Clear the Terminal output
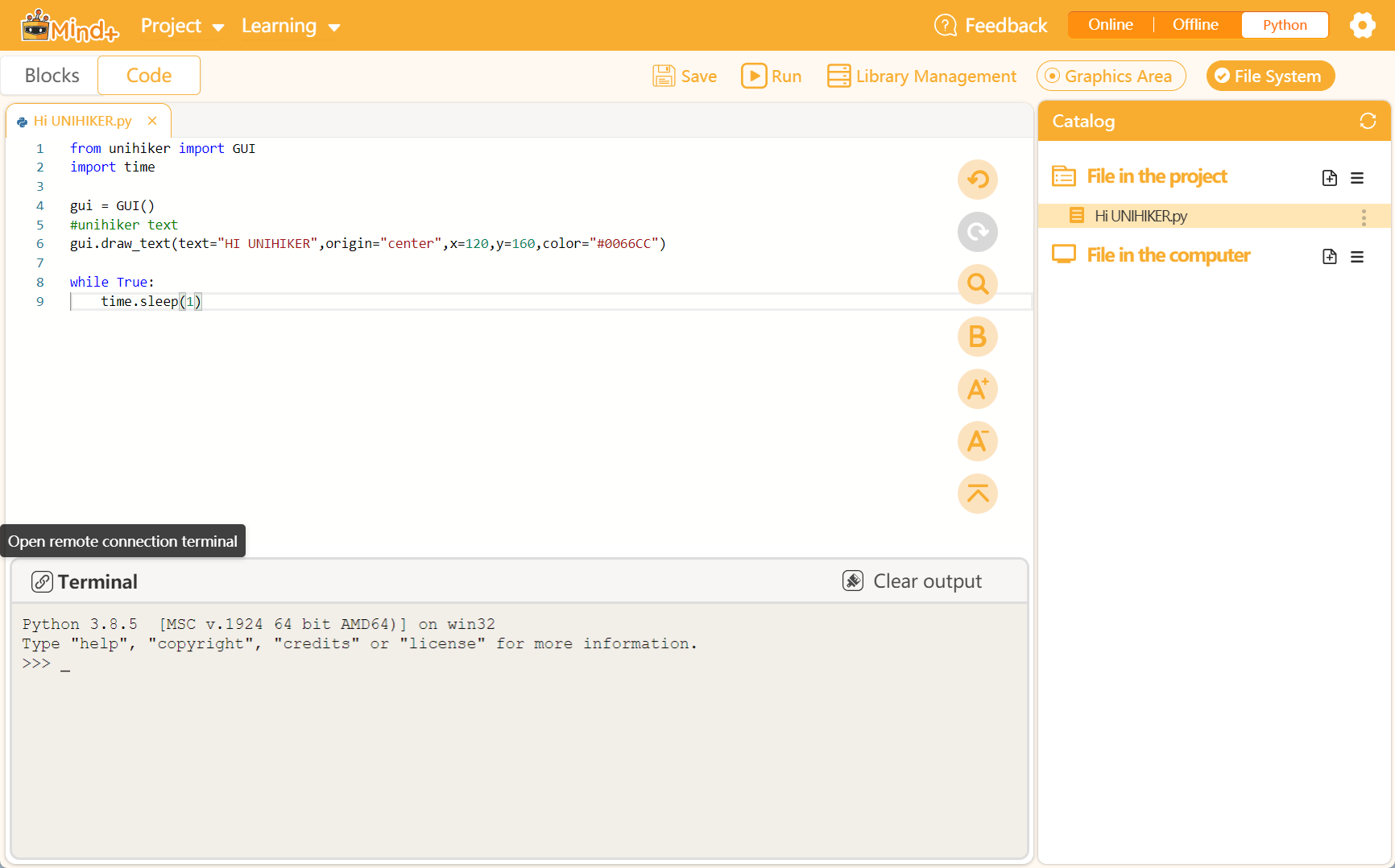Viewport: 1395px width, 868px height. click(912, 581)
